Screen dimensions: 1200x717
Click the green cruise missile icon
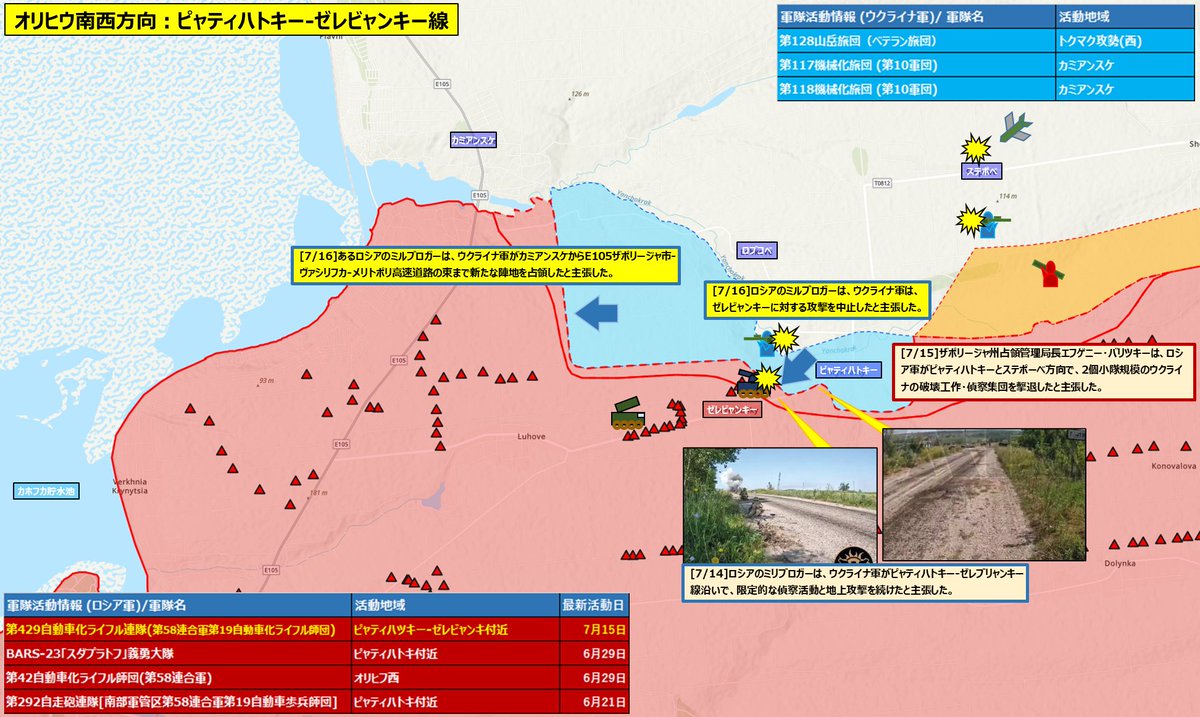point(1014,127)
